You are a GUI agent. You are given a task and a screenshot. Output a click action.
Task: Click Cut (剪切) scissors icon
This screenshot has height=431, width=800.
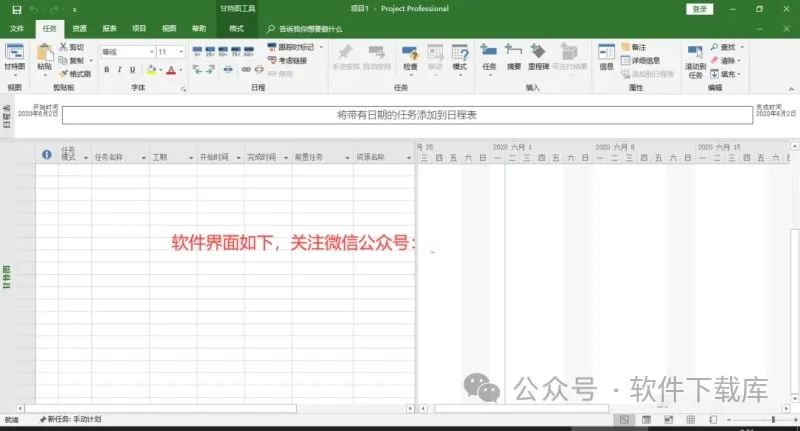pyautogui.click(x=71, y=47)
